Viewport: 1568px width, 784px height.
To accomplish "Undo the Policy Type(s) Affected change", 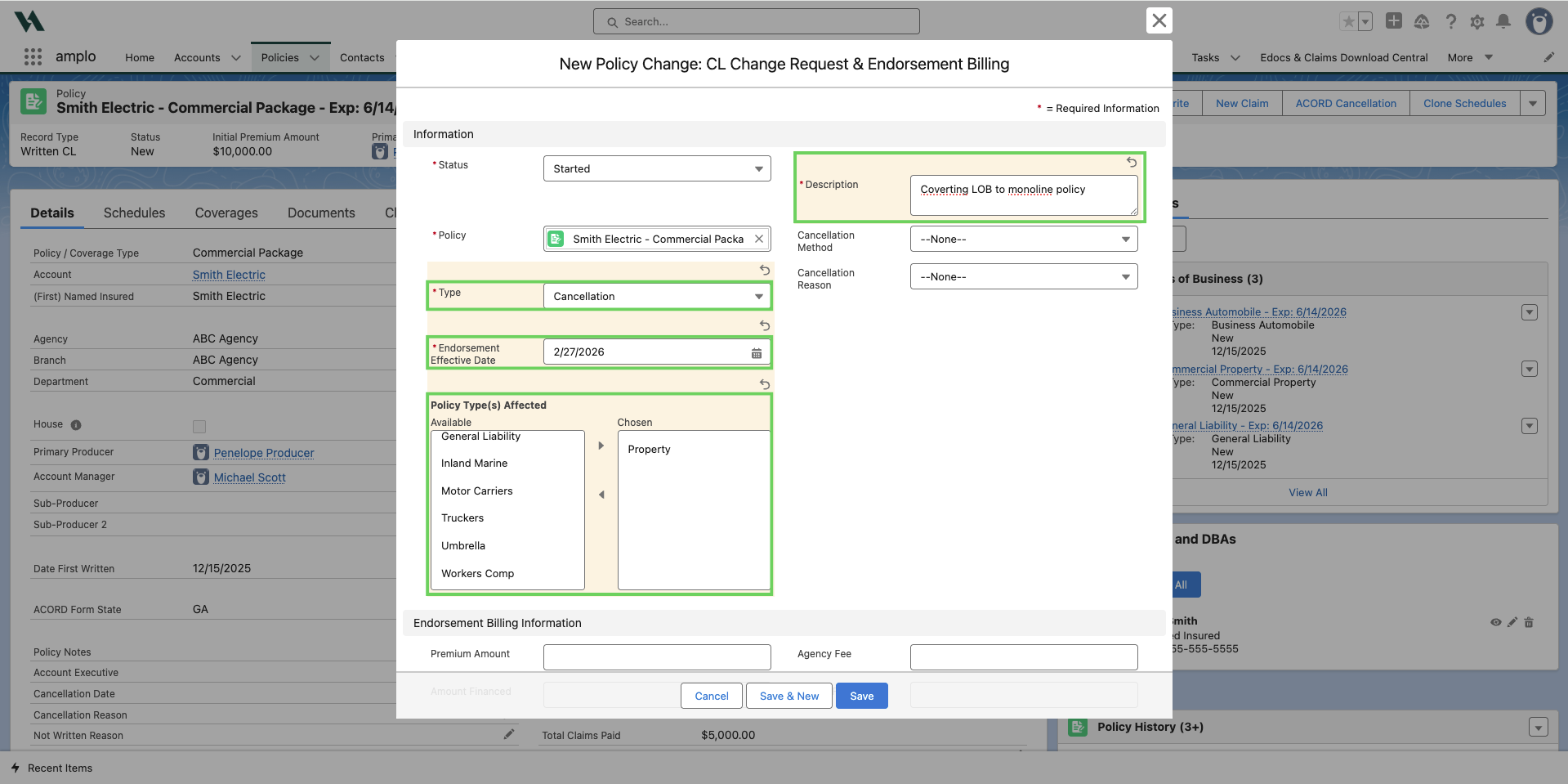I will pos(765,384).
